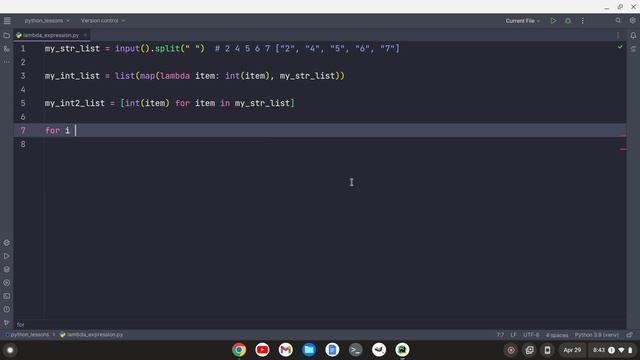Start debugging with the bug icon
The height and width of the screenshot is (360, 640).
click(x=568, y=21)
